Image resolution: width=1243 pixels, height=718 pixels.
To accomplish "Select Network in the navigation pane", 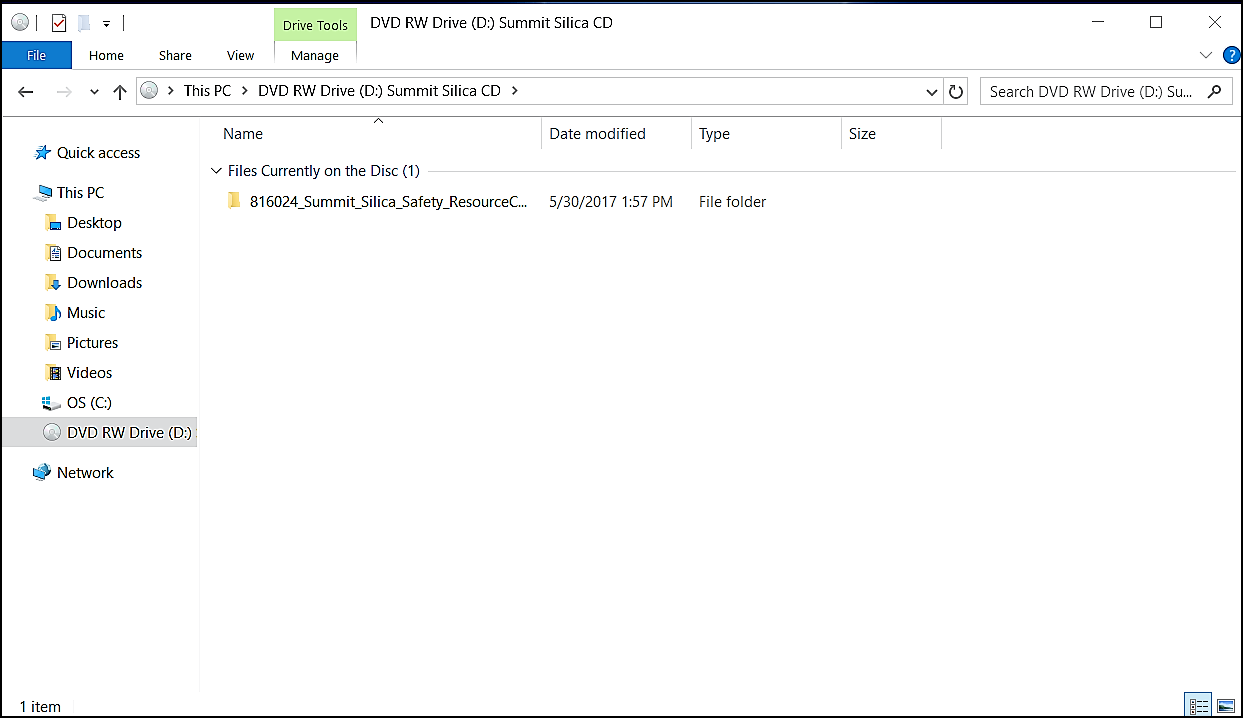I will (x=85, y=473).
